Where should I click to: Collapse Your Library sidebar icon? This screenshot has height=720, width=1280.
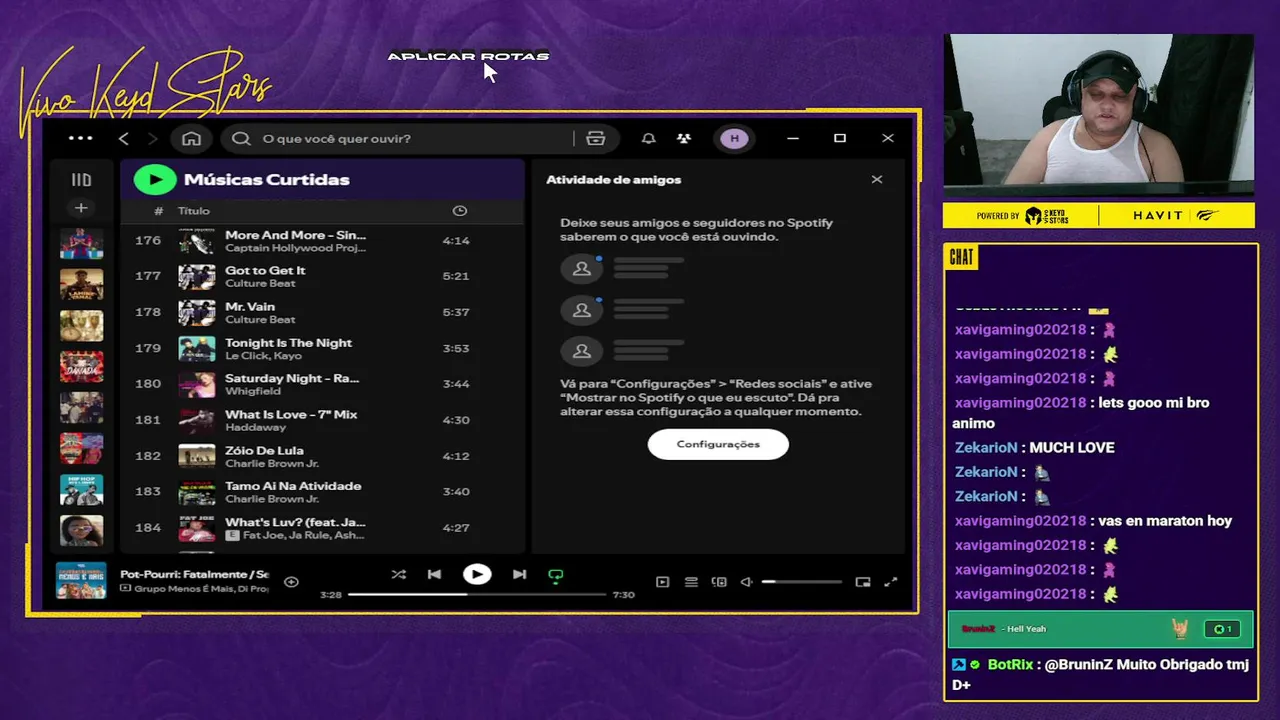point(81,180)
